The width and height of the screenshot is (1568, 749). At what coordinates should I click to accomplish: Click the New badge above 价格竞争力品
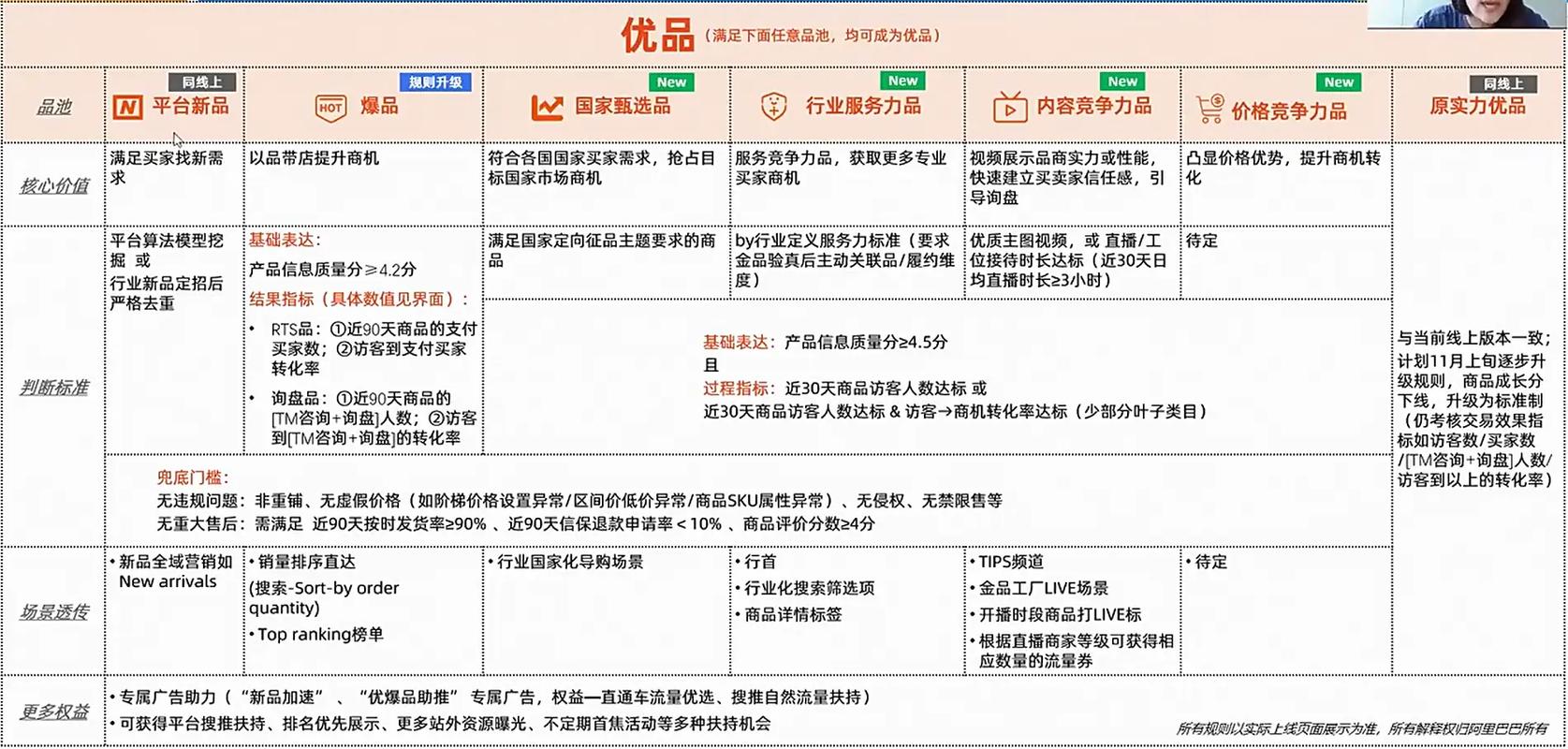click(x=1339, y=82)
